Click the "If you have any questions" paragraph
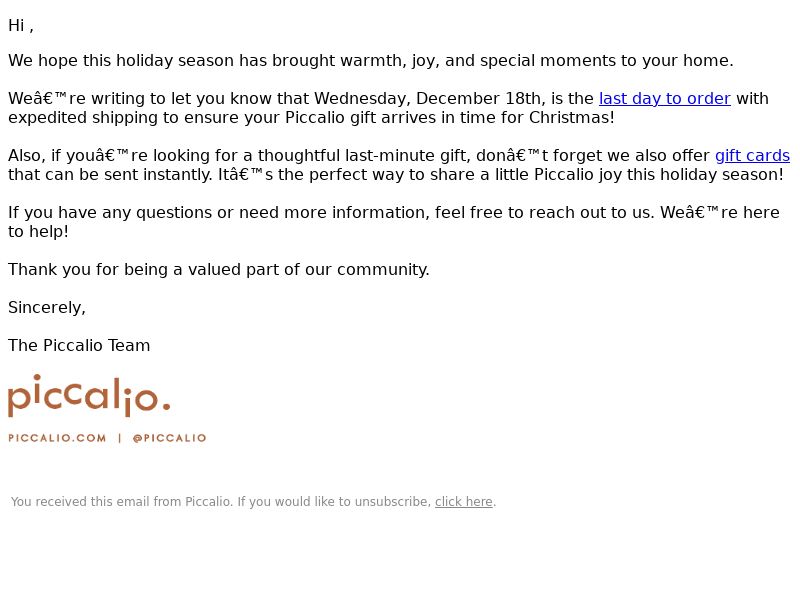This screenshot has height=600, width=800. coord(393,222)
